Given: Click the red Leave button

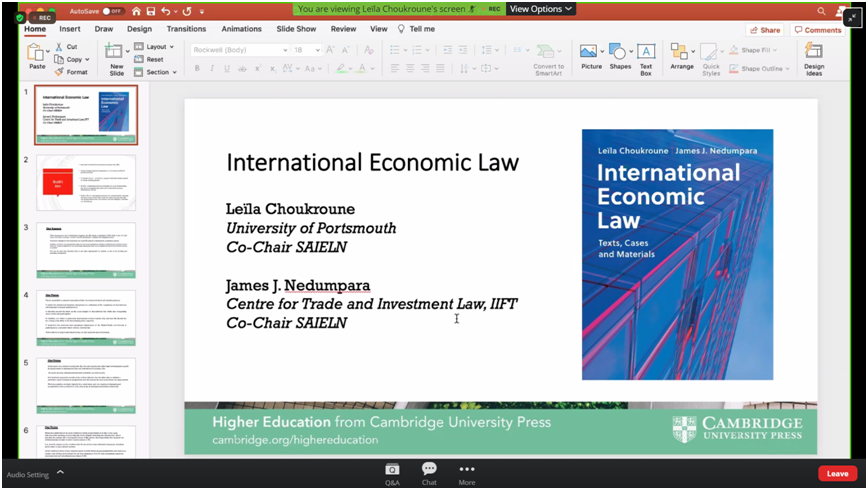Looking at the screenshot, I should [x=837, y=474].
